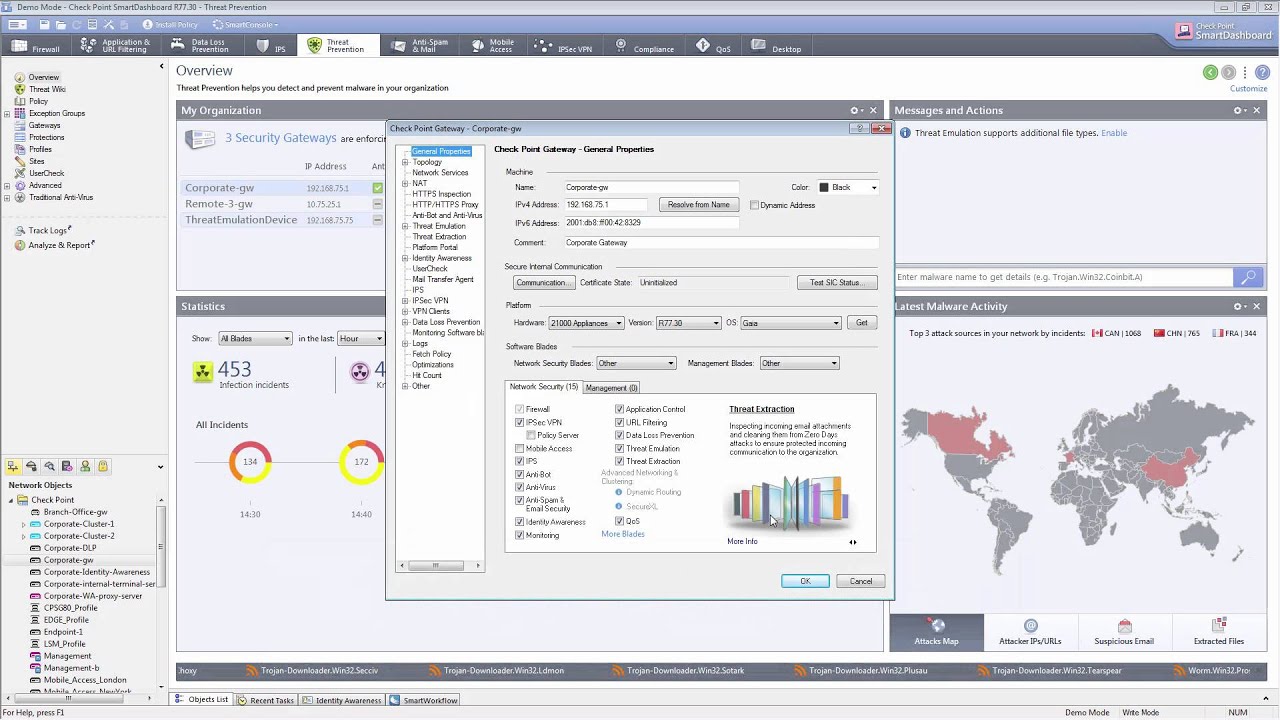1280x720 pixels.
Task: Select the Network Objects tree toolbar icon
Action: coord(13,466)
